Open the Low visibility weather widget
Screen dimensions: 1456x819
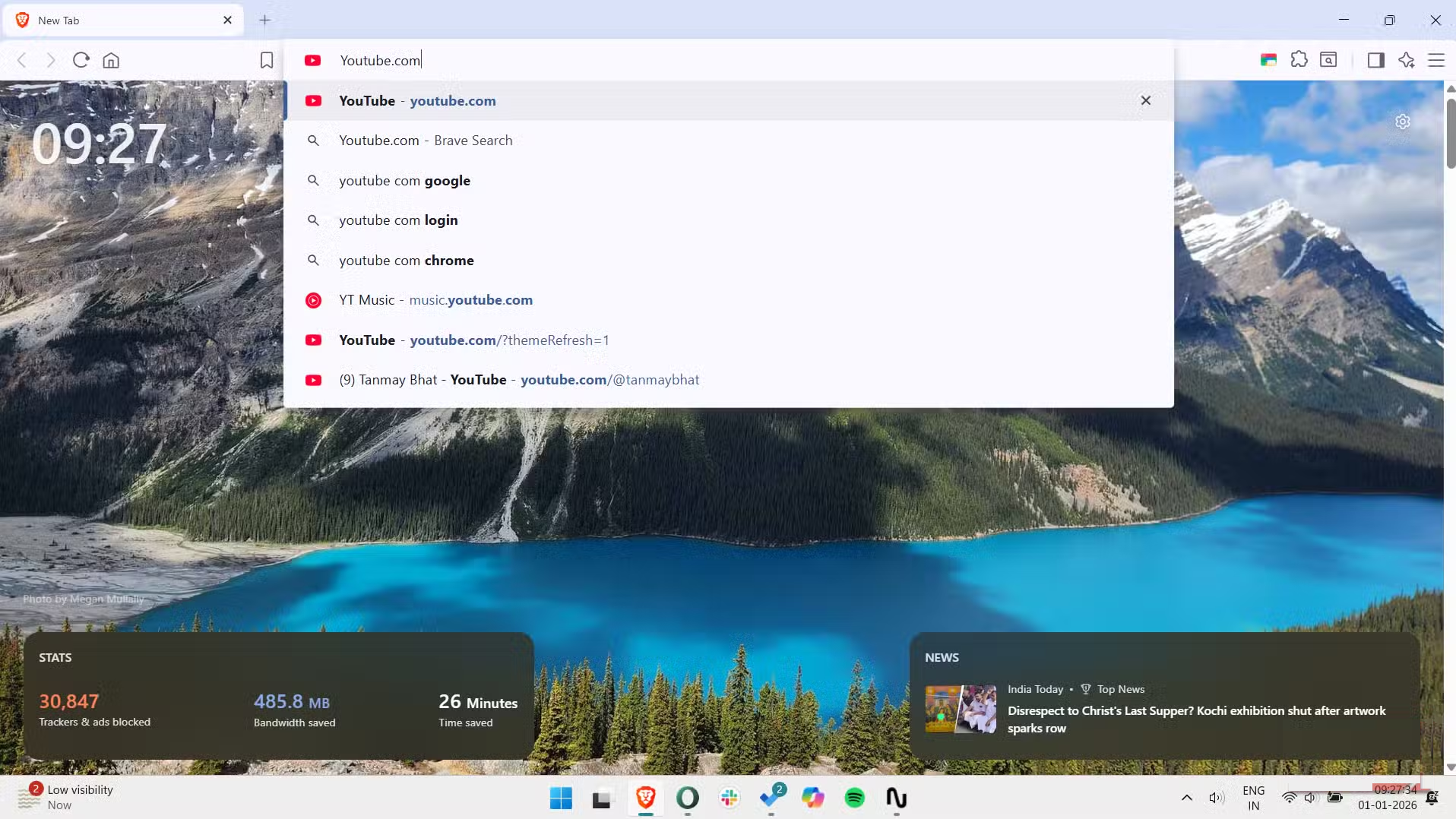coord(67,797)
